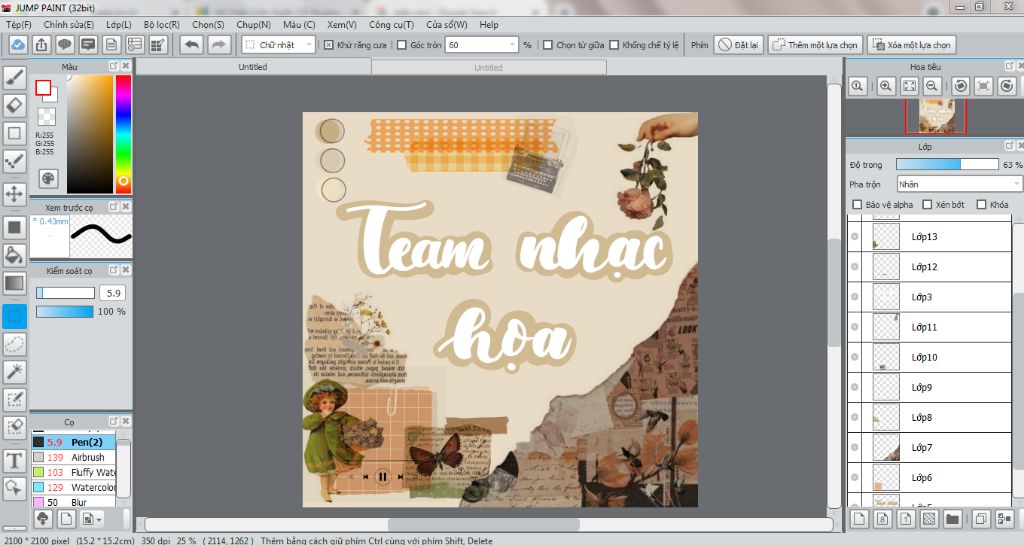Viewport: 1024px width, 545px height.
Task: Toggle visibility of layer Lớp9
Action: pos(855,387)
